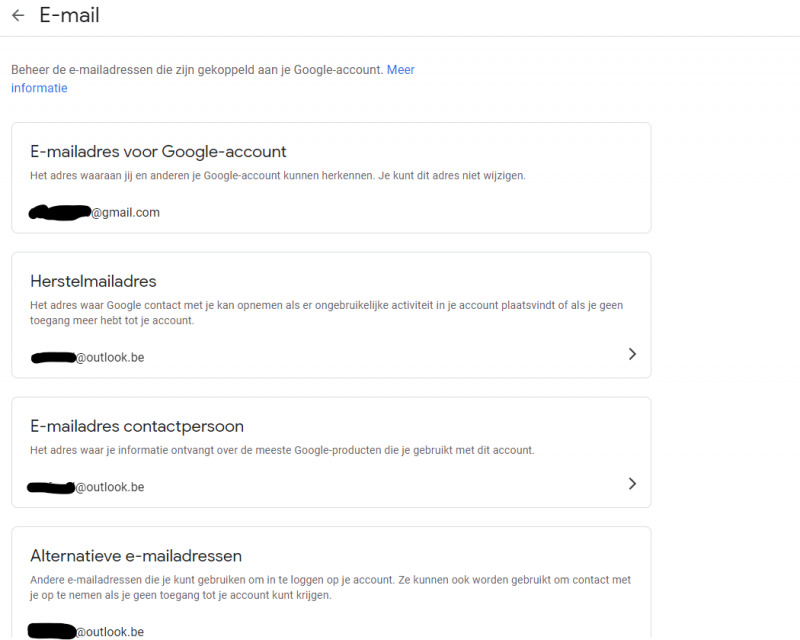Open the 'Alternatieve e-mailadressen' heading
Viewport: 800px width, 640px height.
[x=136, y=556]
